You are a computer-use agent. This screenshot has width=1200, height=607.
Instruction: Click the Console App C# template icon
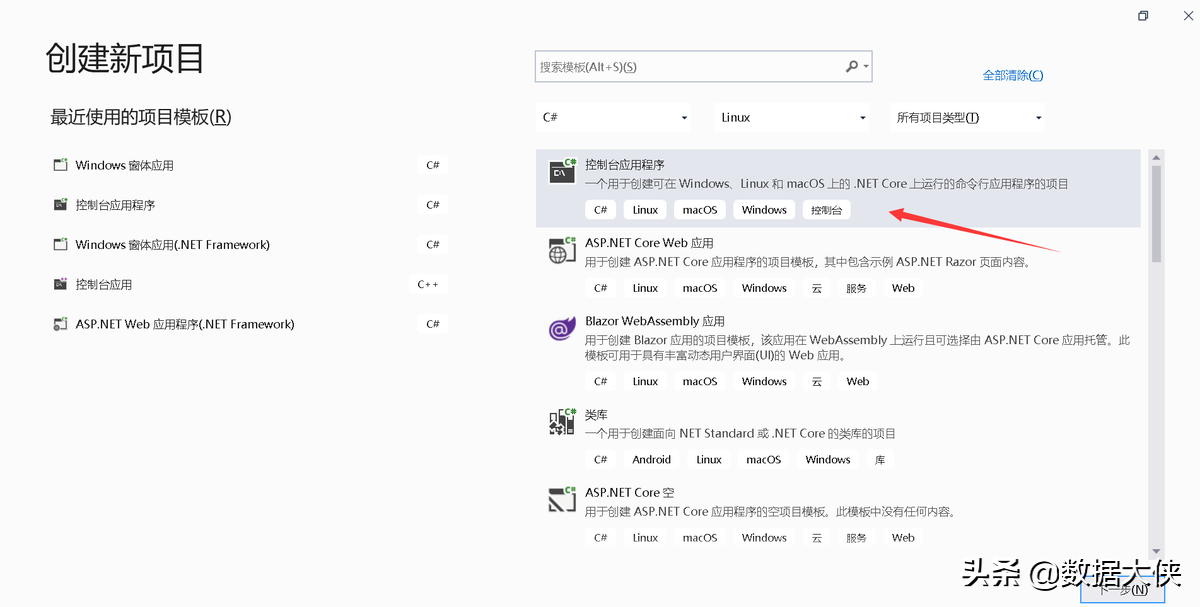(x=563, y=172)
